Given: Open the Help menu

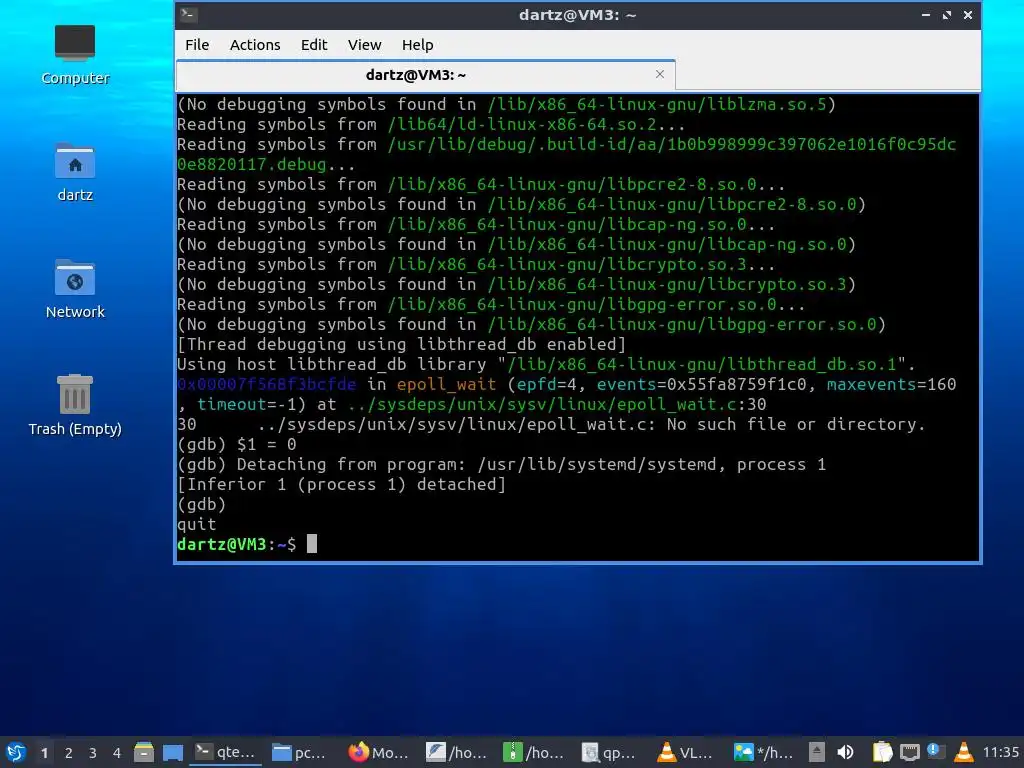Looking at the screenshot, I should click(417, 45).
